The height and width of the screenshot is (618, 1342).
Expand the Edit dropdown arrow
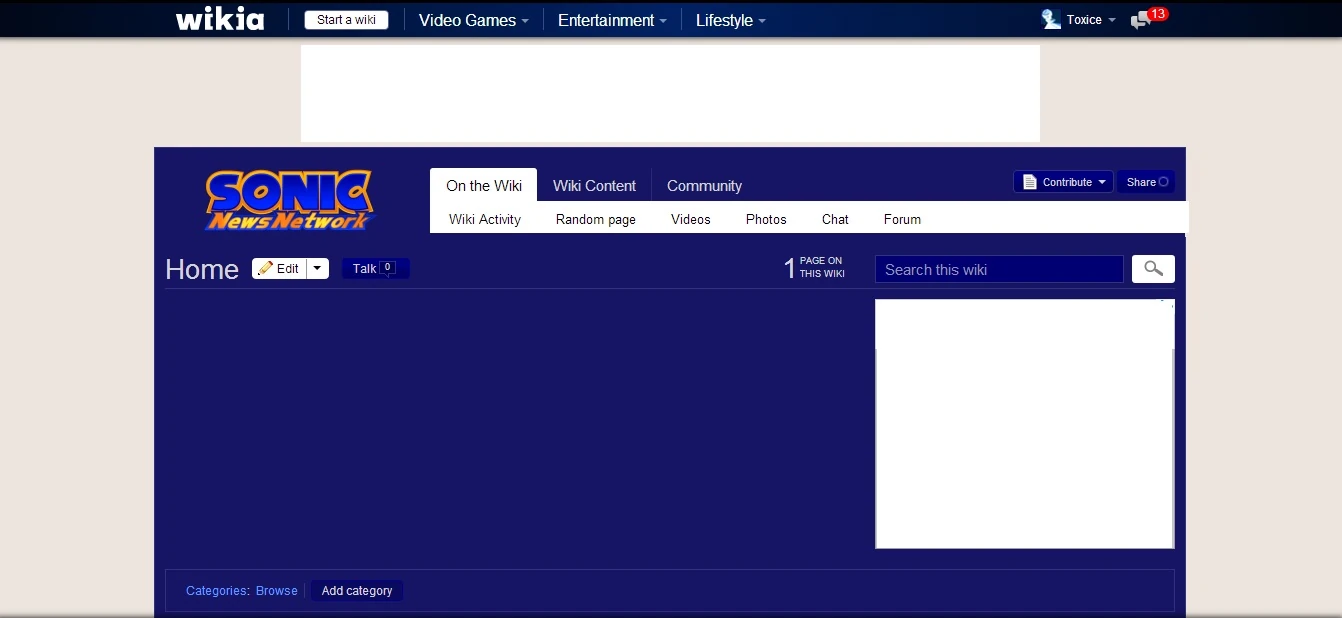(x=317, y=269)
